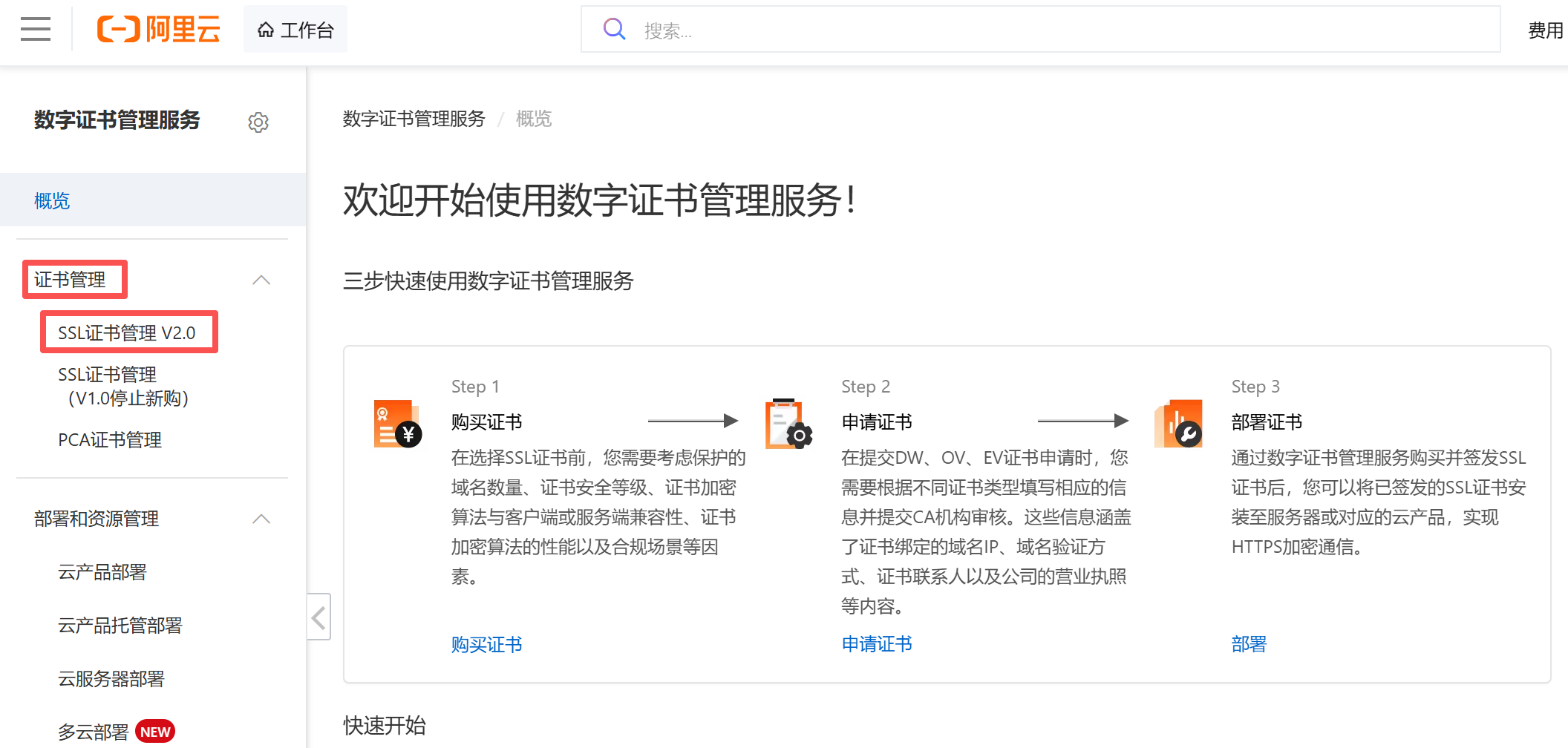Open the 工作台 workbench home
Image resolution: width=1568 pixels, height=748 pixels.
coord(295,30)
